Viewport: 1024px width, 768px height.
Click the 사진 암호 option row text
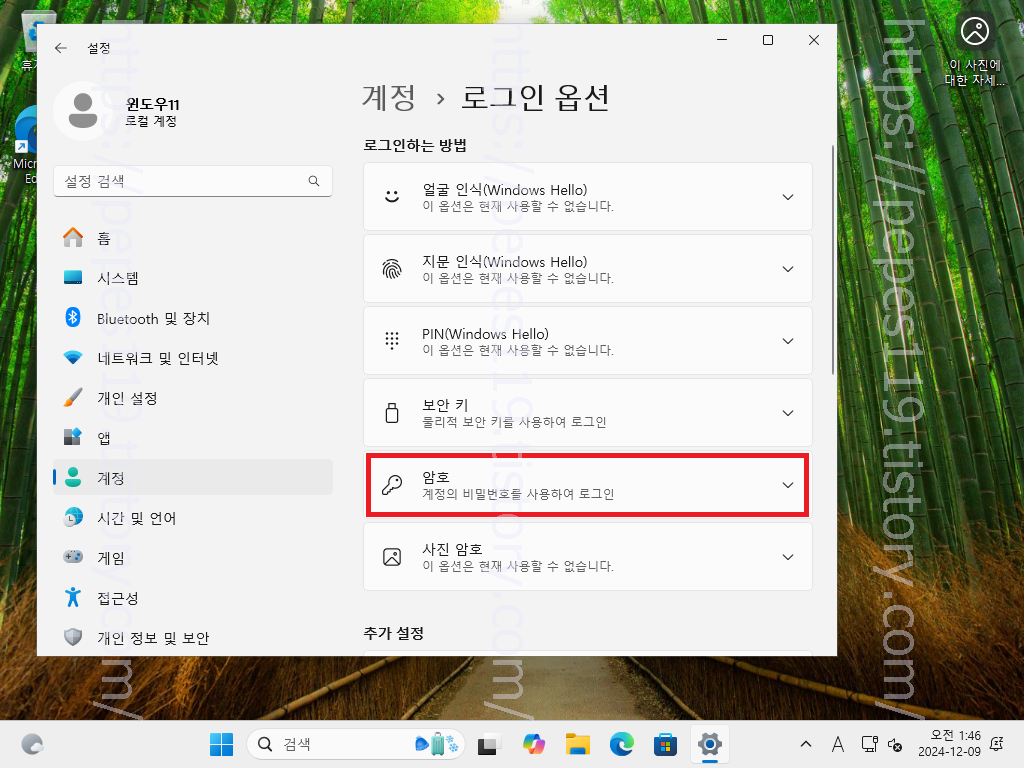point(518,556)
